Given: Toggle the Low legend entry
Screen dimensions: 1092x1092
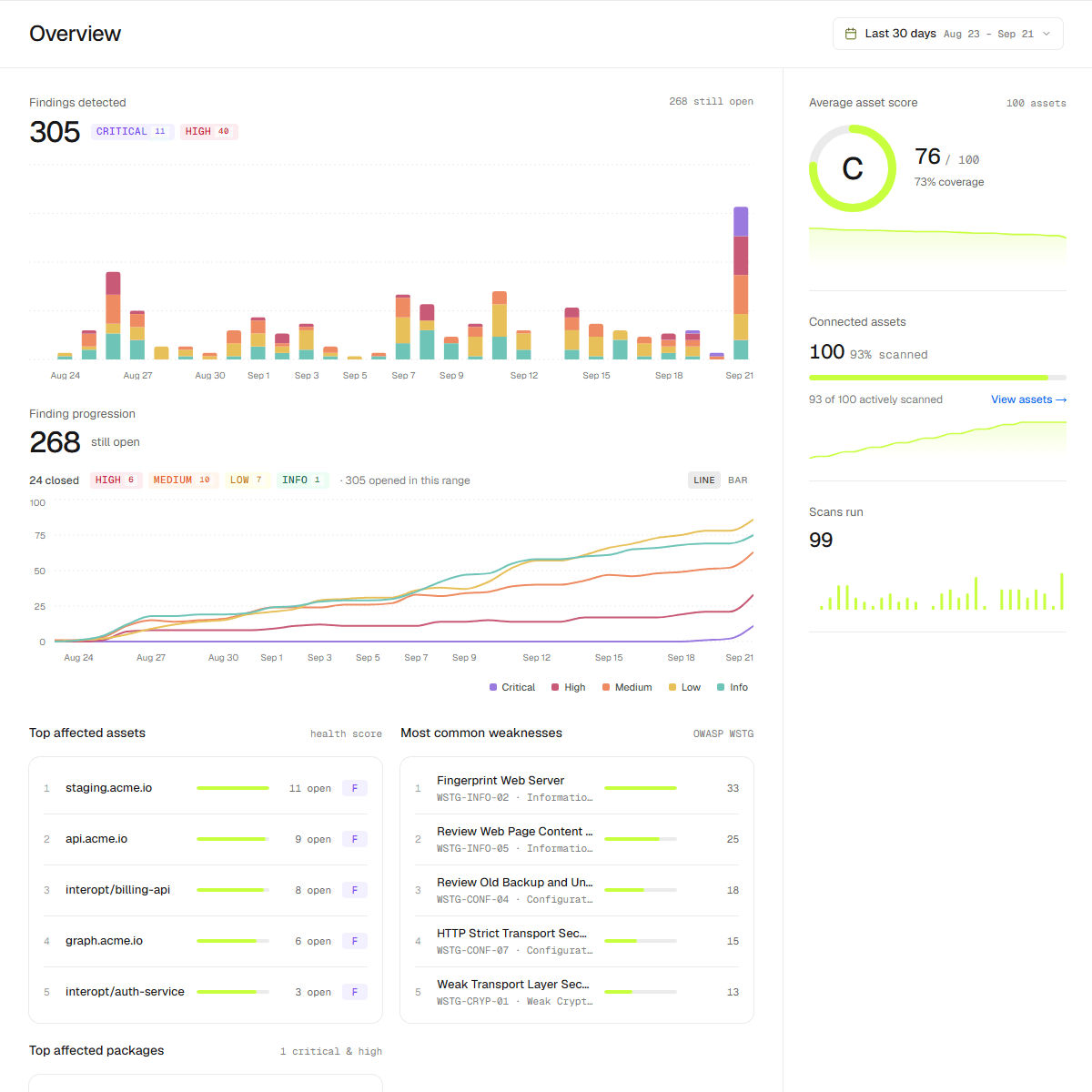Looking at the screenshot, I should pos(684,688).
